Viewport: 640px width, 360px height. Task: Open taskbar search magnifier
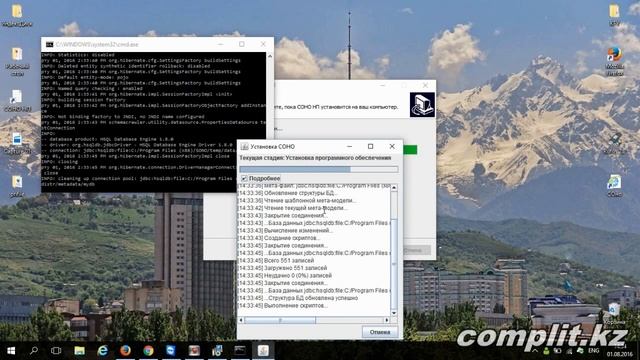tap(34, 351)
